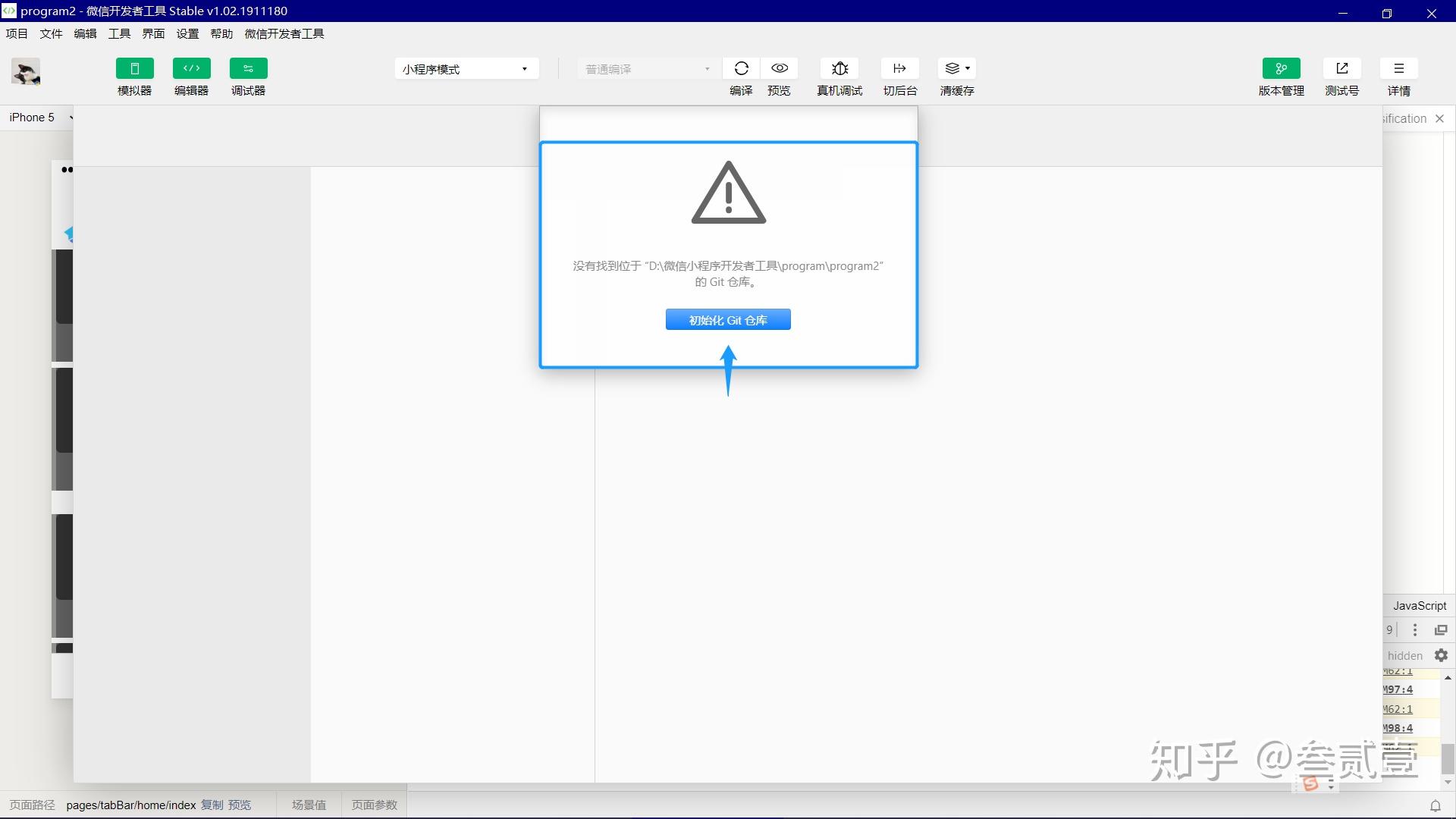Click the M97:4 console source link
The width and height of the screenshot is (1456, 819).
click(x=1398, y=689)
